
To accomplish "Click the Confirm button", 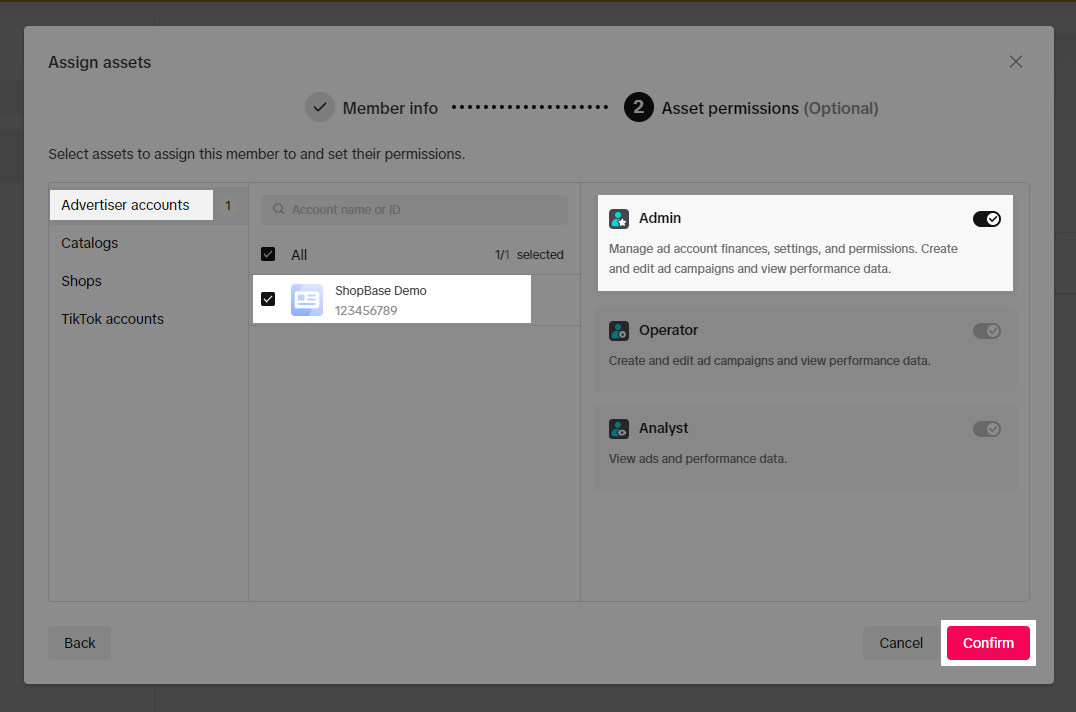I will point(988,643).
